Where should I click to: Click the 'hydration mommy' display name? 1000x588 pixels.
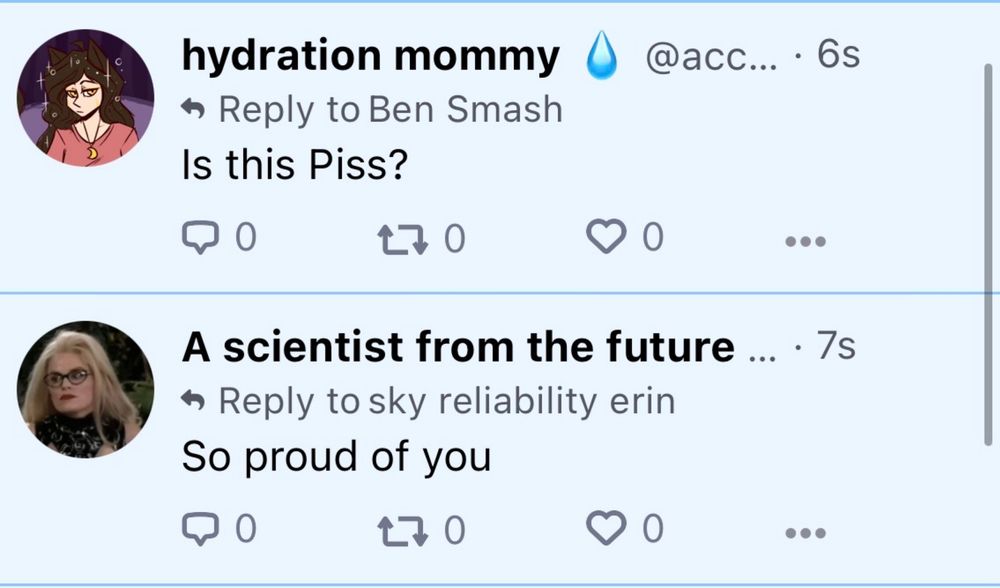tap(371, 55)
